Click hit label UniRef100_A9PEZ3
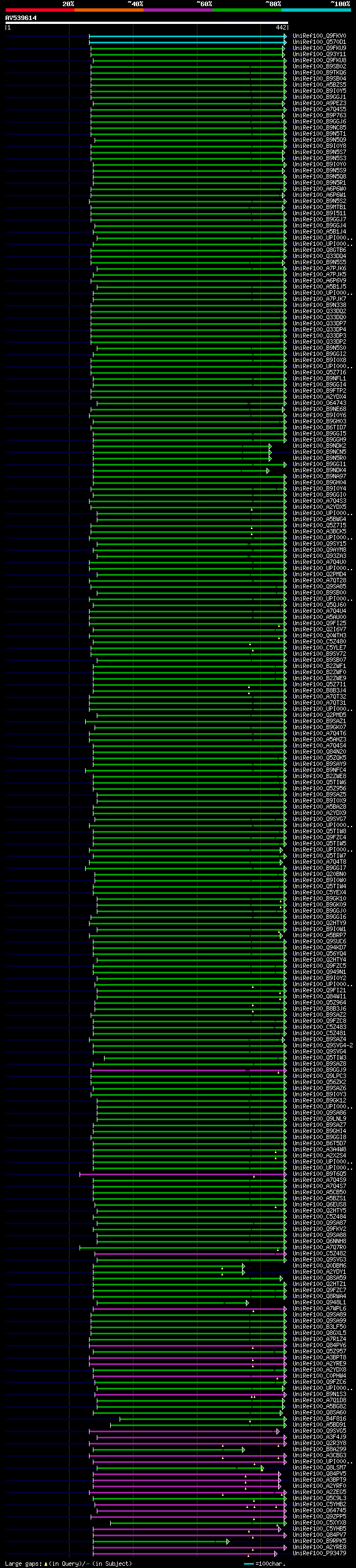Viewport: 356px width, 1568px height. point(319,103)
